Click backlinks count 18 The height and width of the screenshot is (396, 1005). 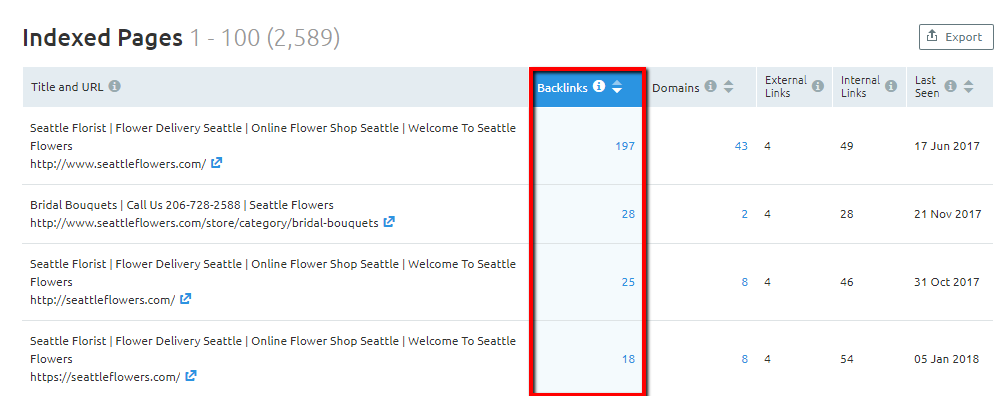tap(628, 359)
